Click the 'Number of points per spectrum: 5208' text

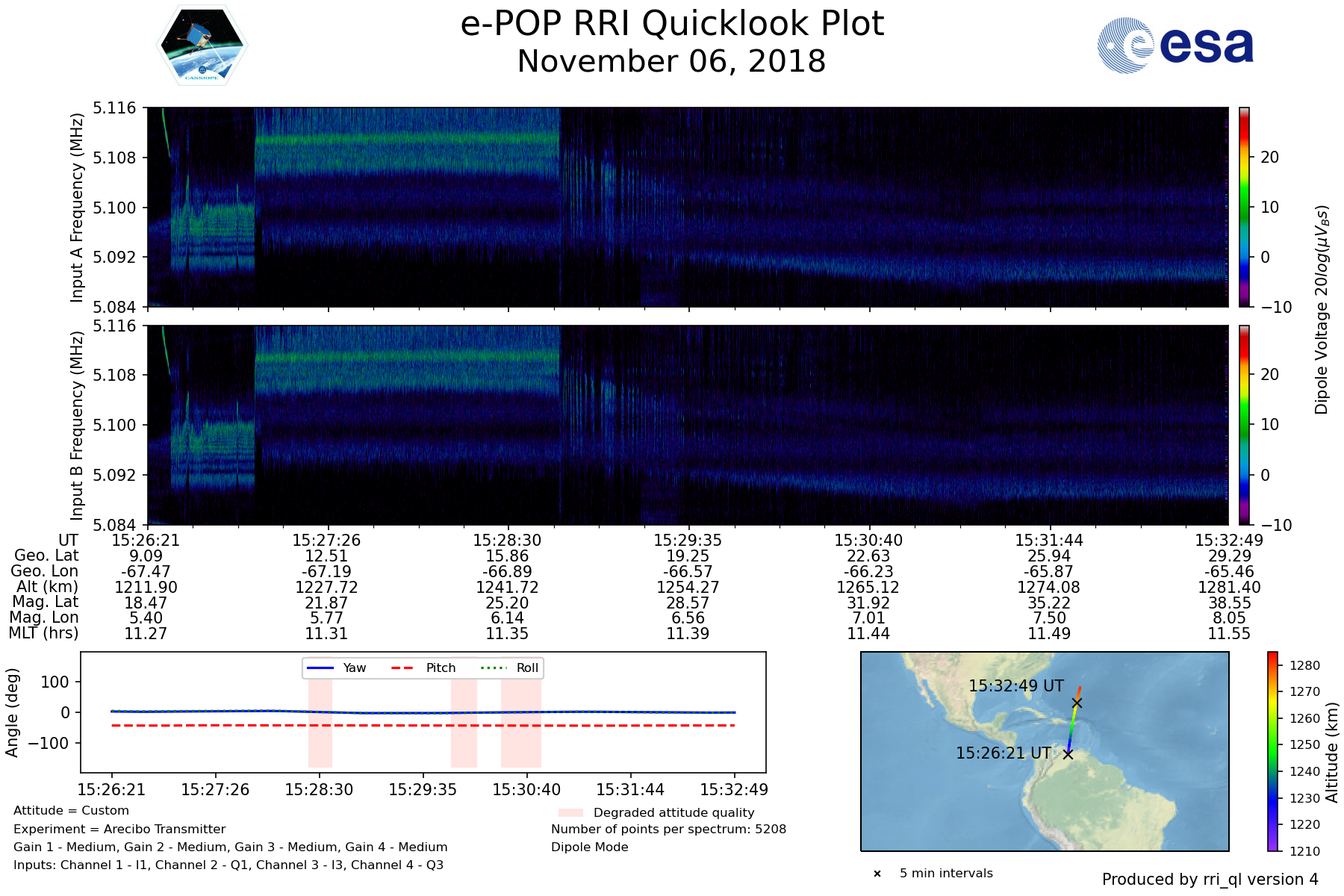pyautogui.click(x=668, y=829)
